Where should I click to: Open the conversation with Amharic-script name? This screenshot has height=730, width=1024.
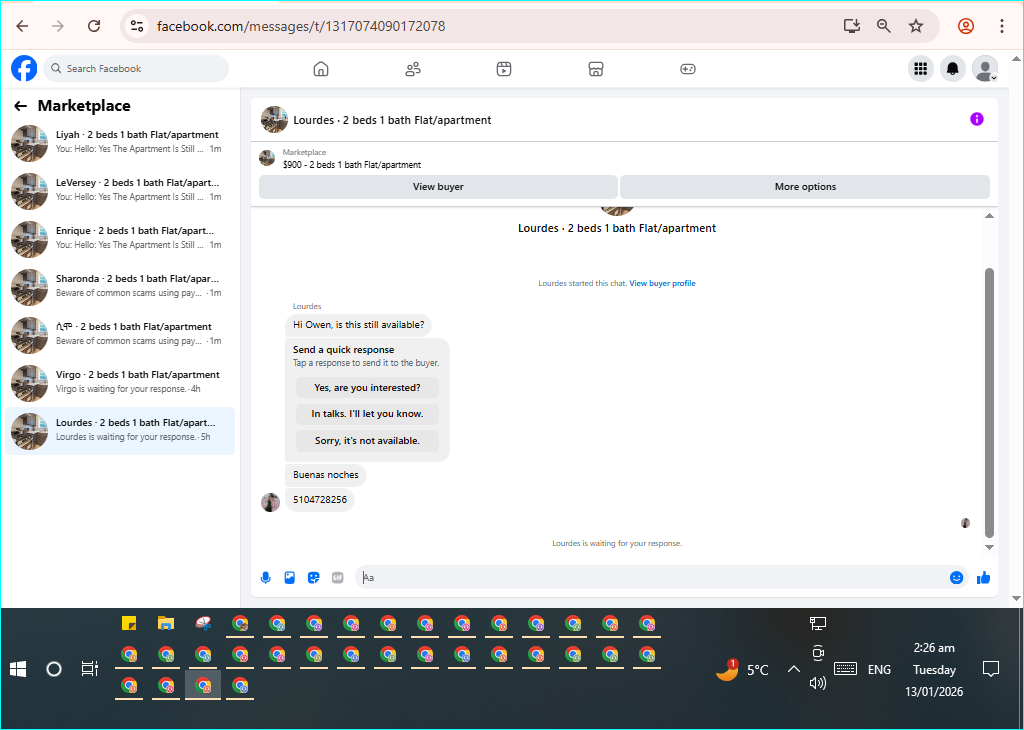(120, 334)
